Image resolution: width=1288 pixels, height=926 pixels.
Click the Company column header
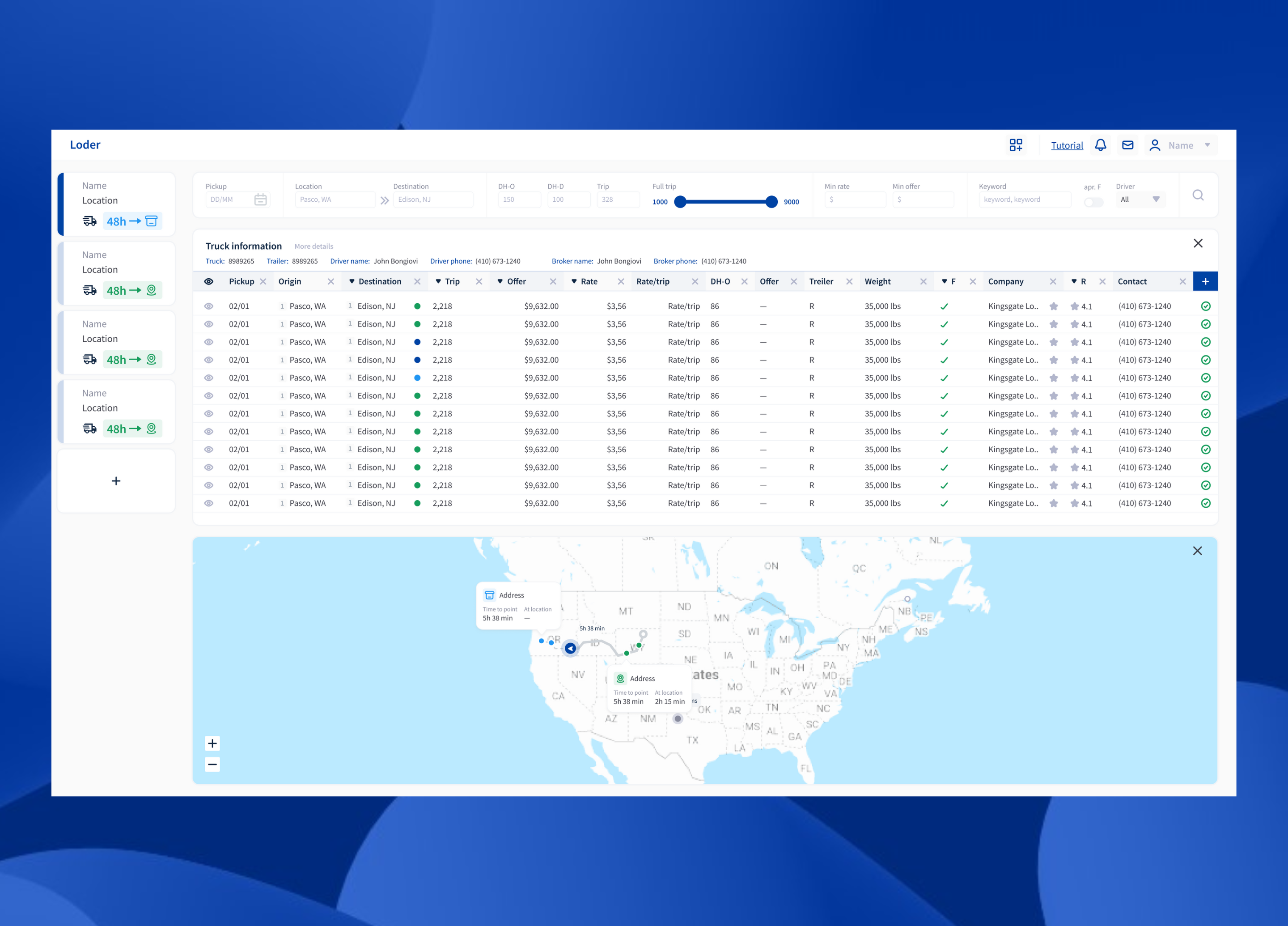pos(1006,281)
